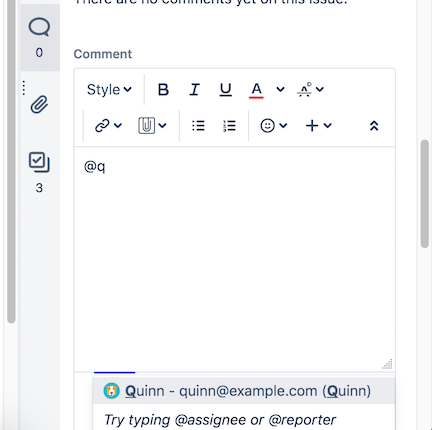Open the Style dropdown
This screenshot has width=432, height=430.
click(109, 89)
